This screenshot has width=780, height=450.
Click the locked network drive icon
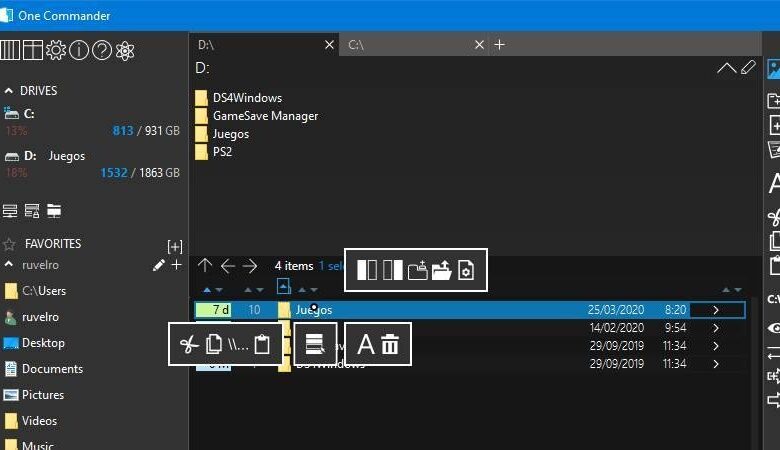(32, 211)
